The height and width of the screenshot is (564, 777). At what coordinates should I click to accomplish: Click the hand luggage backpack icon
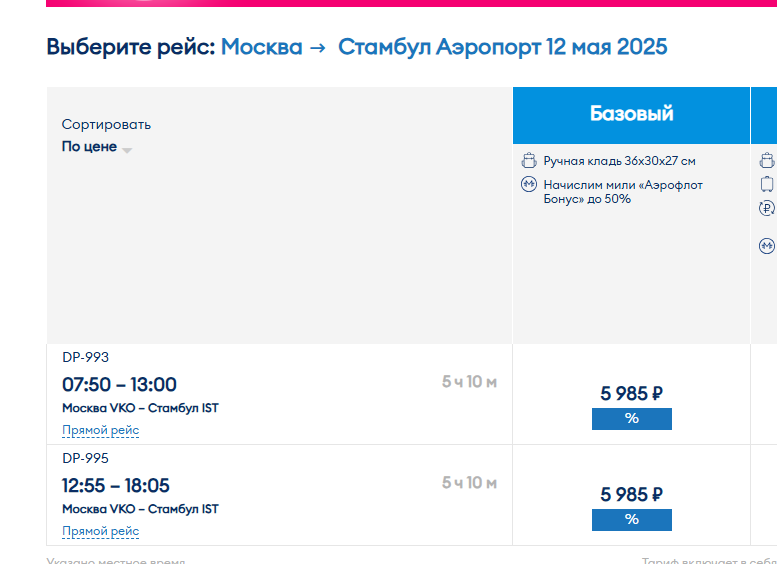529,161
